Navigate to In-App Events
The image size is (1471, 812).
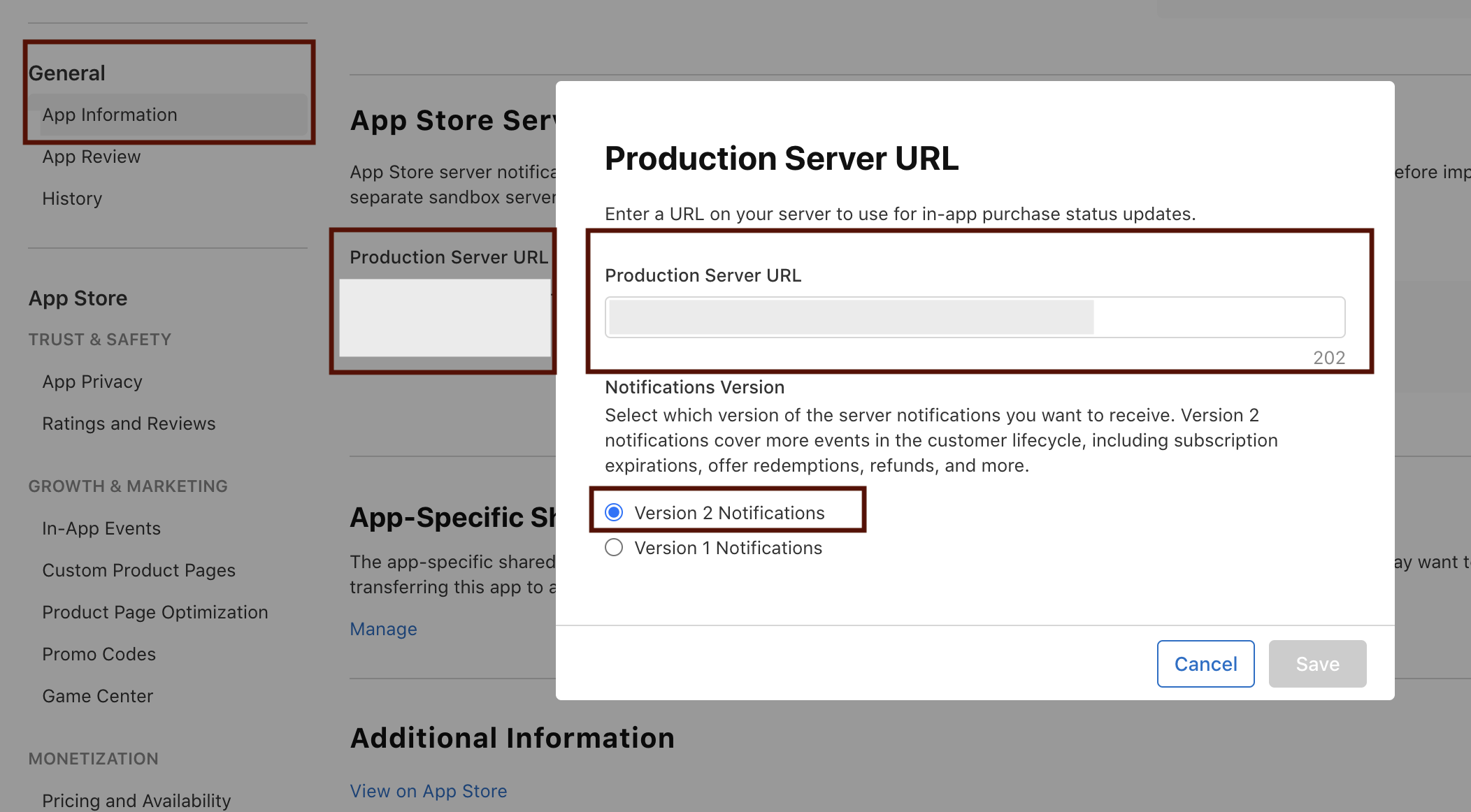[101, 528]
